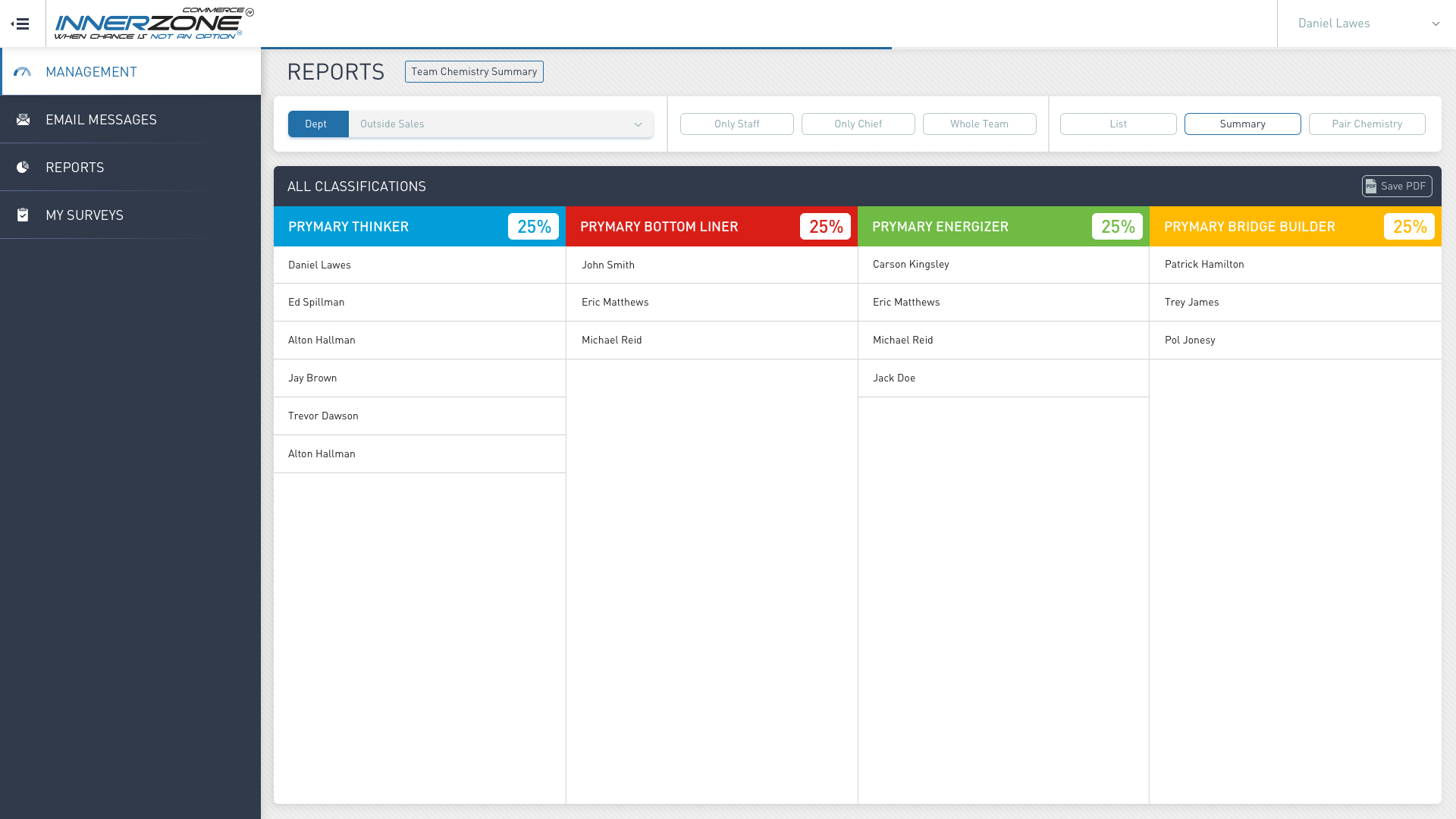The image size is (1456, 819).
Task: Click the PDF file icon
Action: point(1370,187)
